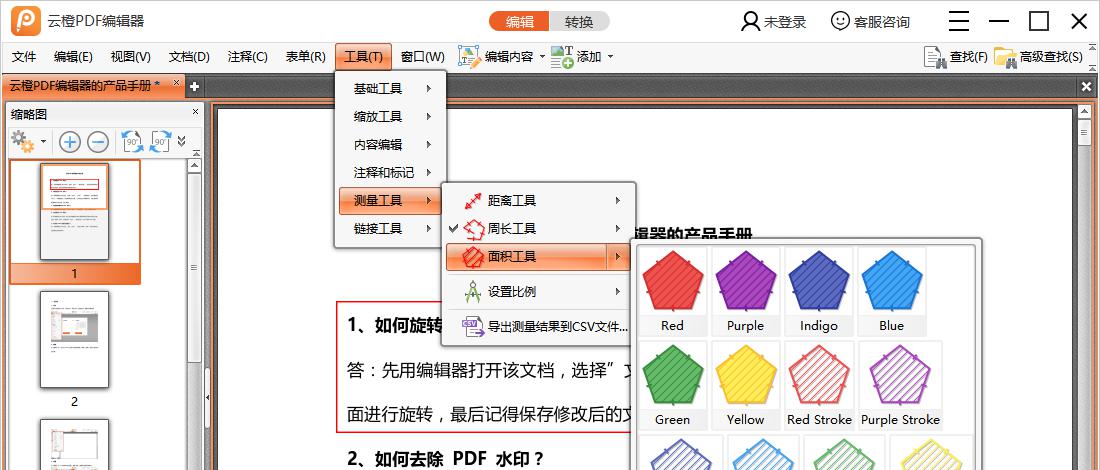1100x470 pixels.
Task: Expand the 编辑内容 dropdown arrow
Action: coord(542,57)
